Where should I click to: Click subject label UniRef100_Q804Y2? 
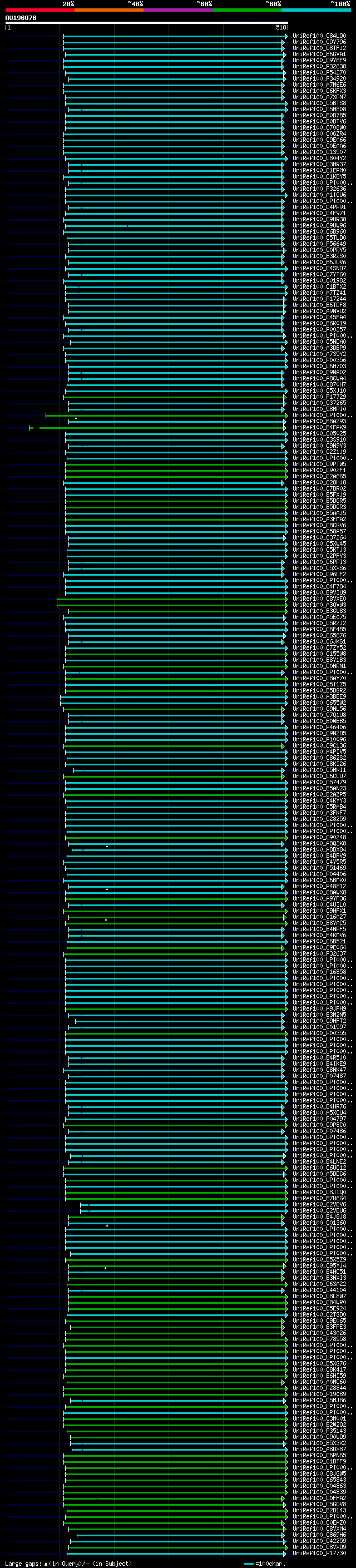click(x=319, y=159)
